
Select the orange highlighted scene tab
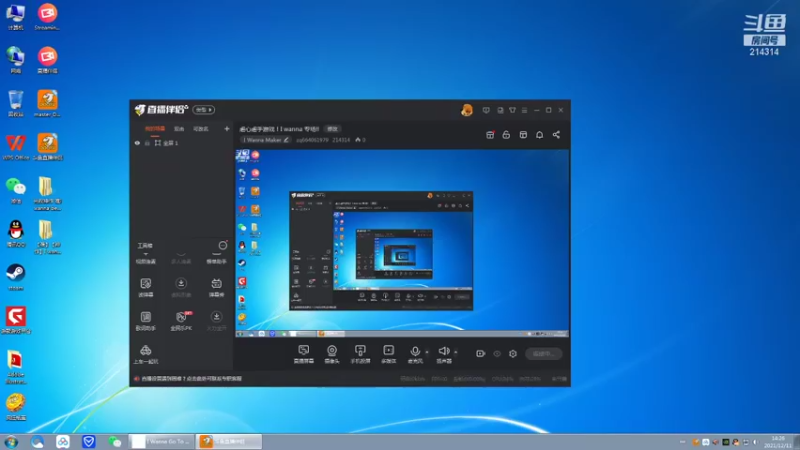[155, 129]
